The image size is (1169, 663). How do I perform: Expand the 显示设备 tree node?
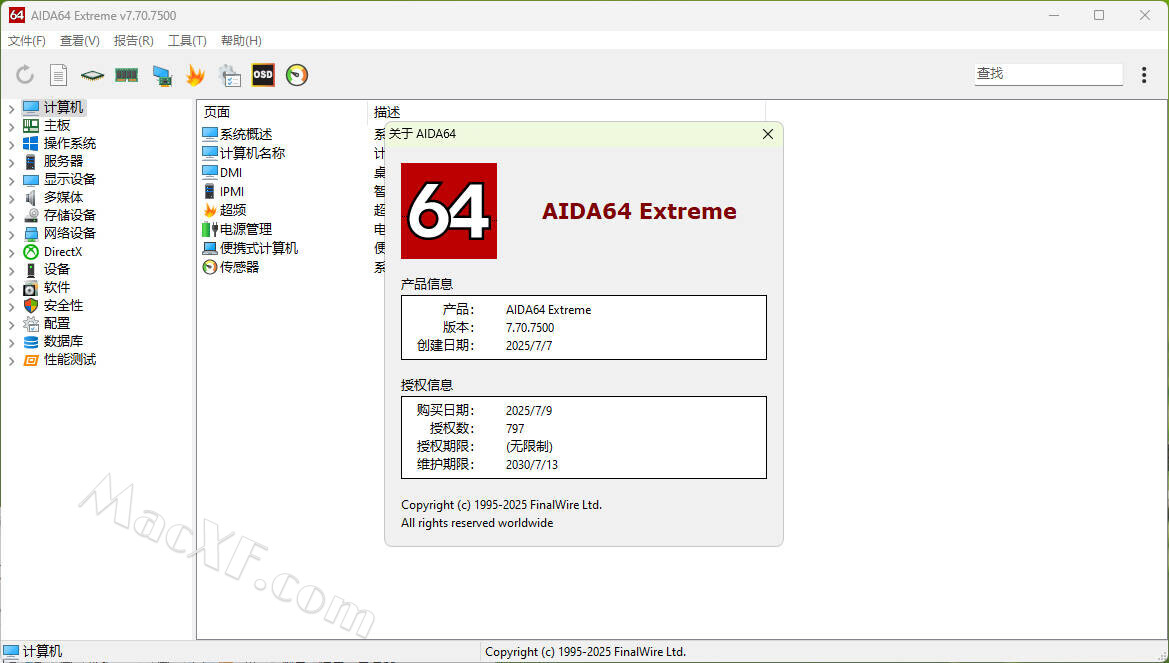[11, 180]
